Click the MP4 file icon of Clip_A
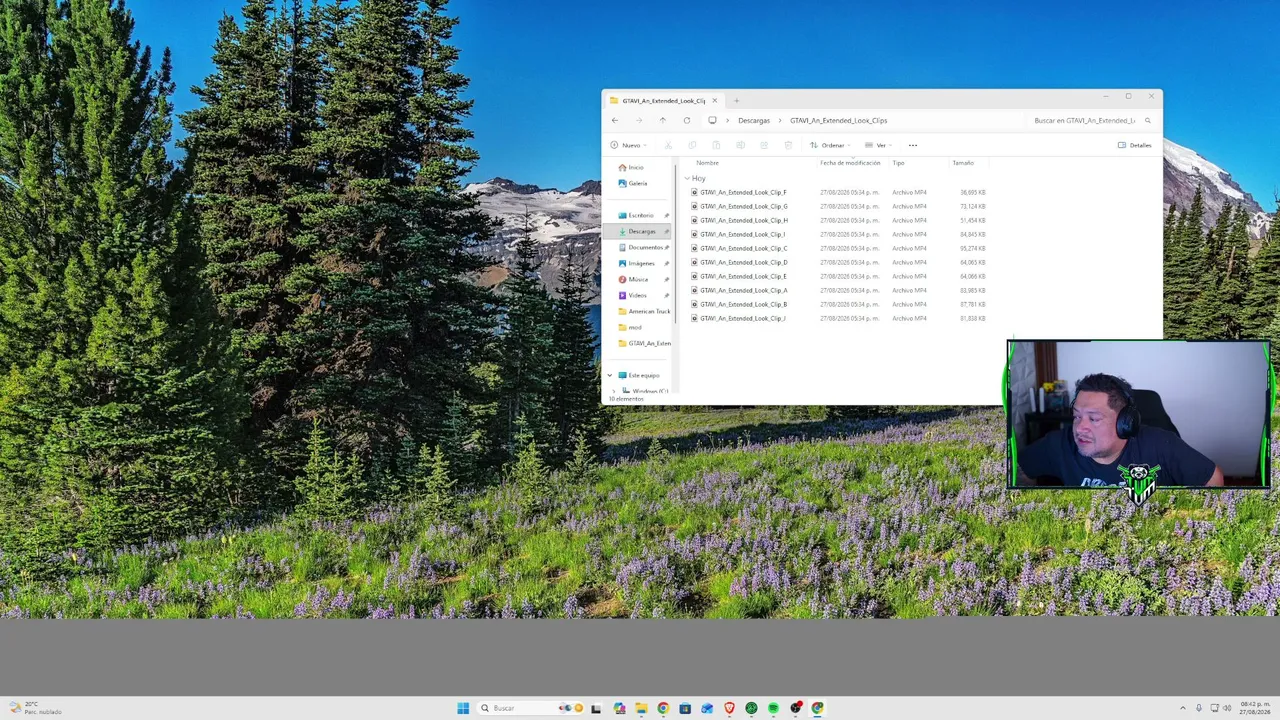The height and width of the screenshot is (720, 1280). (x=694, y=290)
